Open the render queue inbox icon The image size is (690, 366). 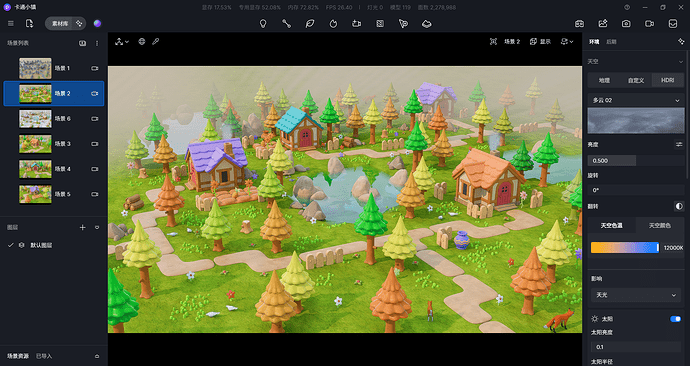673,24
